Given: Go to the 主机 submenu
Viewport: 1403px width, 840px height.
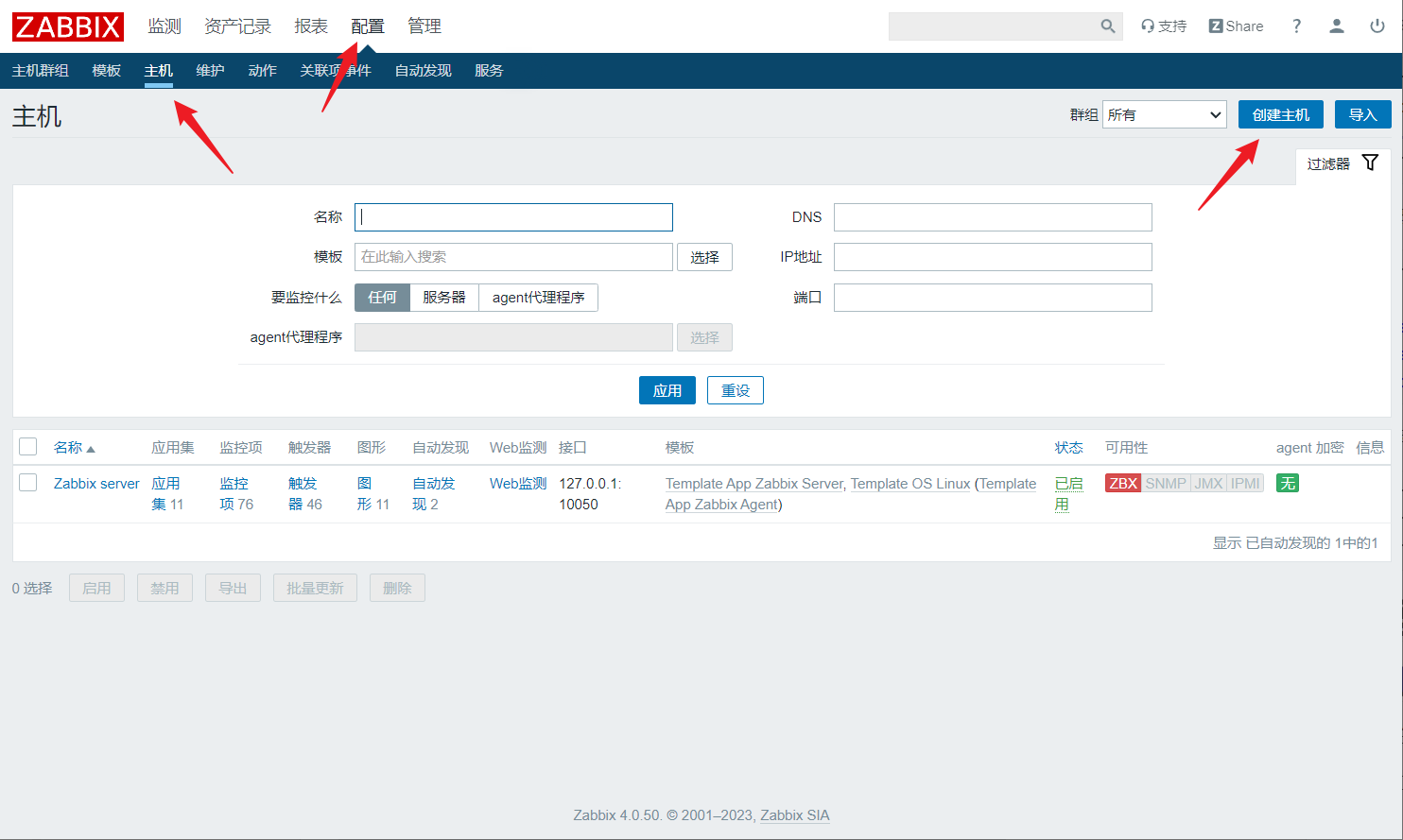Looking at the screenshot, I should pyautogui.click(x=159, y=71).
